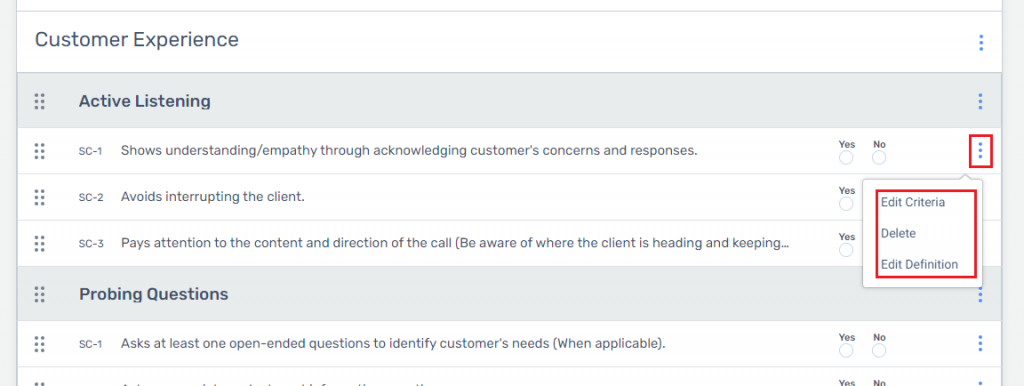Image resolution: width=1024 pixels, height=386 pixels.
Task: Click Probing Questions group drag handle
Action: [39, 294]
